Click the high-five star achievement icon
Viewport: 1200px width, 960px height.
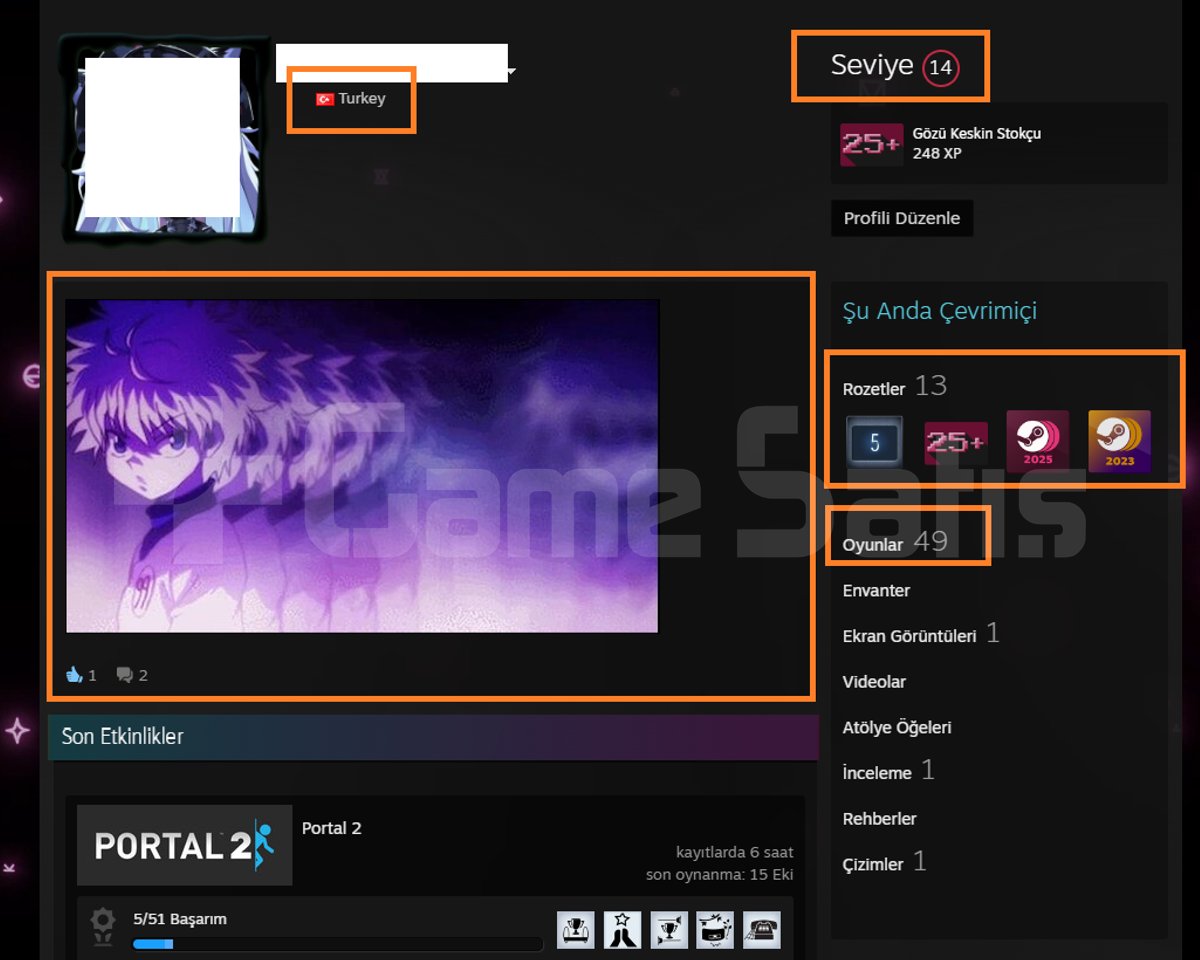(622, 930)
